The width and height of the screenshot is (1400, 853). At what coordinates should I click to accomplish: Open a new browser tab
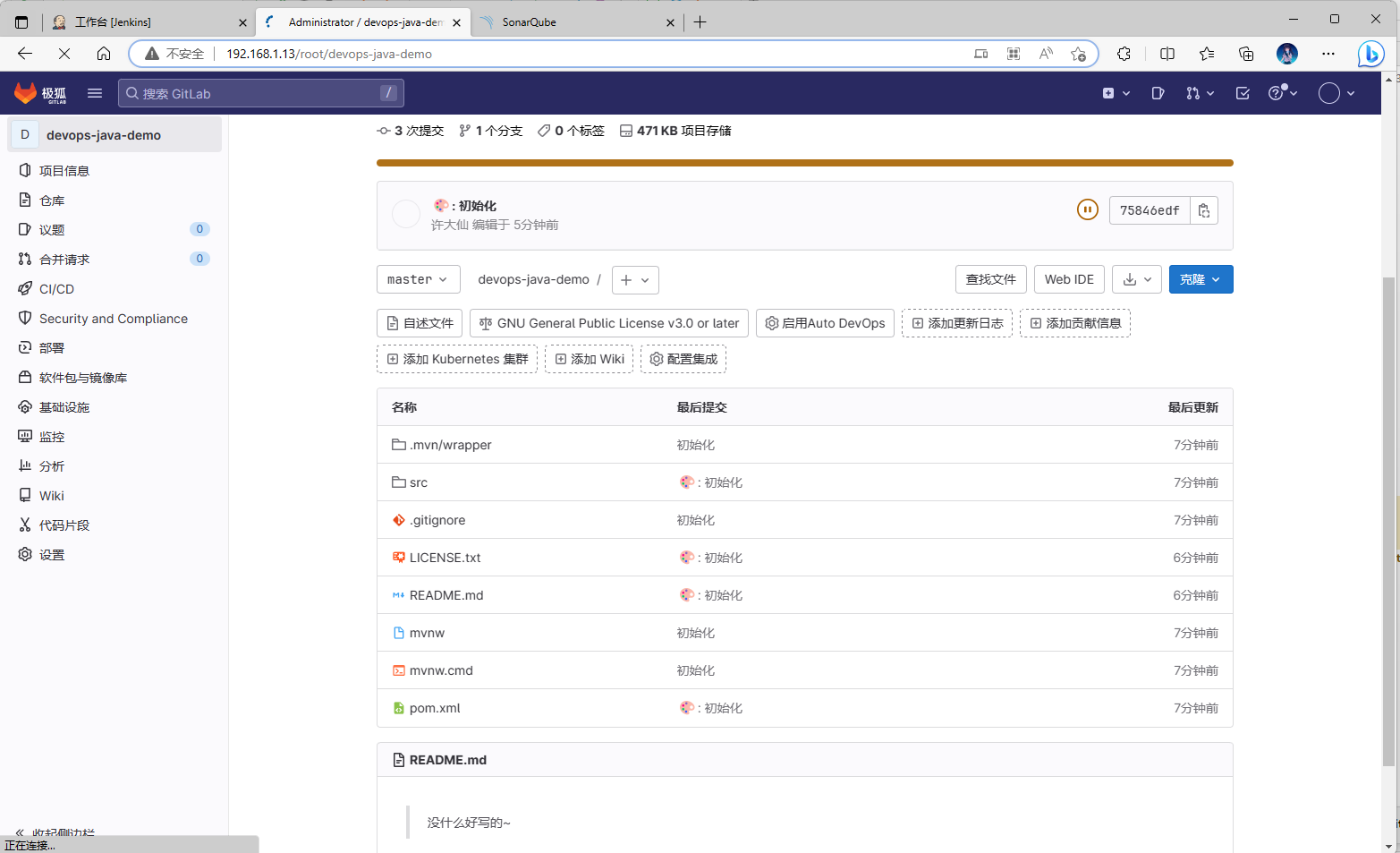click(700, 21)
